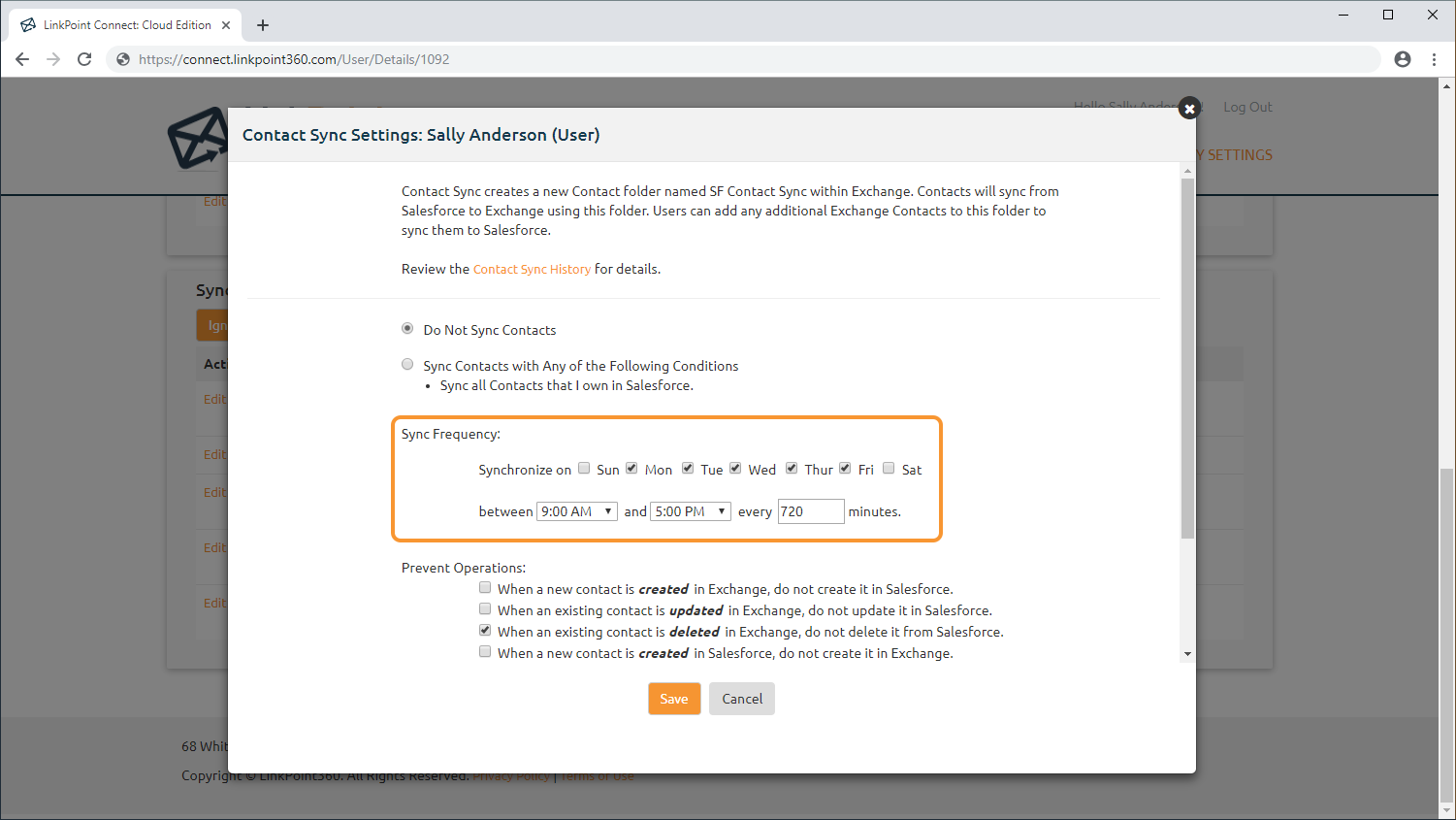Viewport: 1456px width, 820px height.
Task: Select the LinkPoint Connect browser tab
Action: [x=126, y=25]
